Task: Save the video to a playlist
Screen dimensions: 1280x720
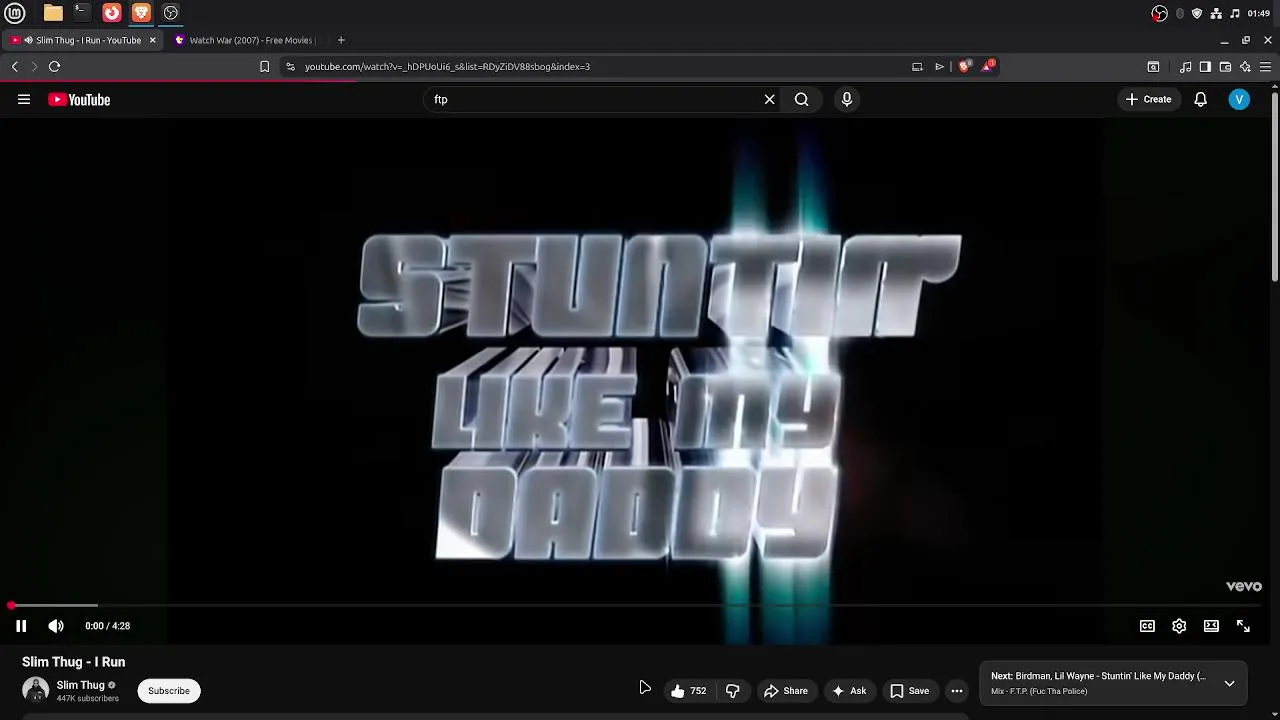Action: 910,691
